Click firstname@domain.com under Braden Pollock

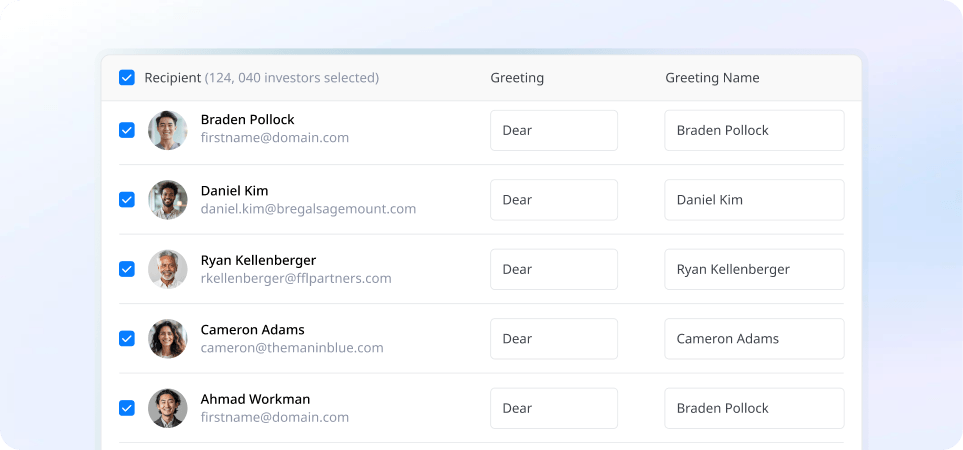275,138
